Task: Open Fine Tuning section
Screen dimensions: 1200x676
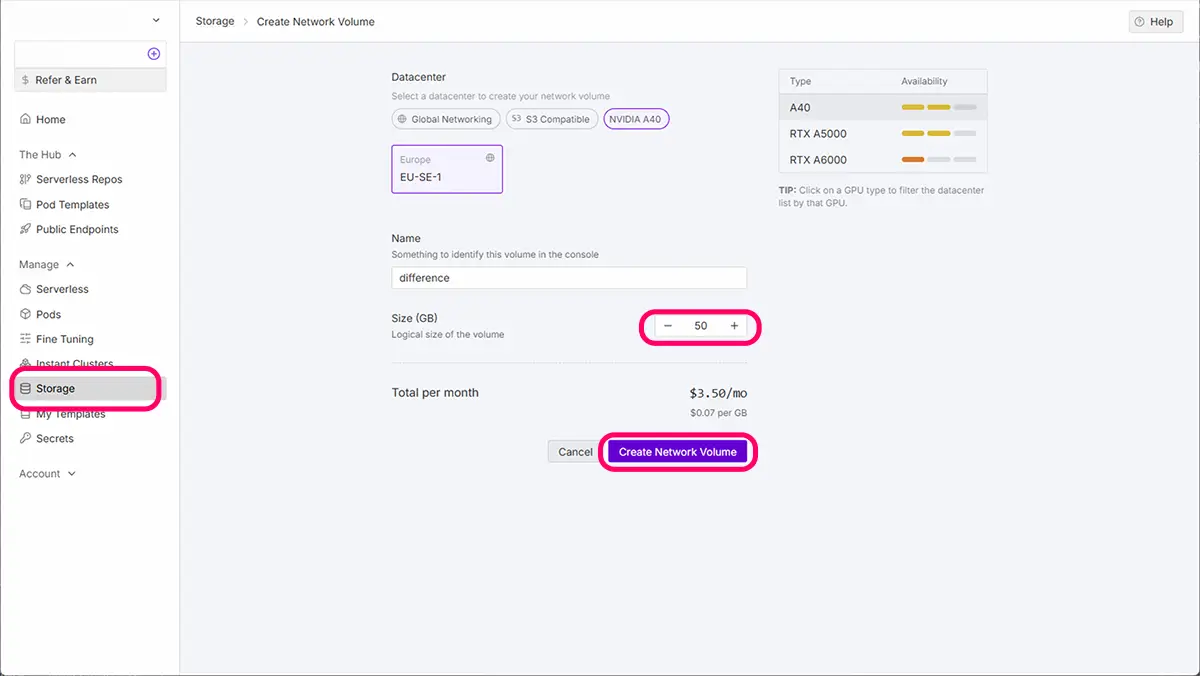Action: (64, 340)
